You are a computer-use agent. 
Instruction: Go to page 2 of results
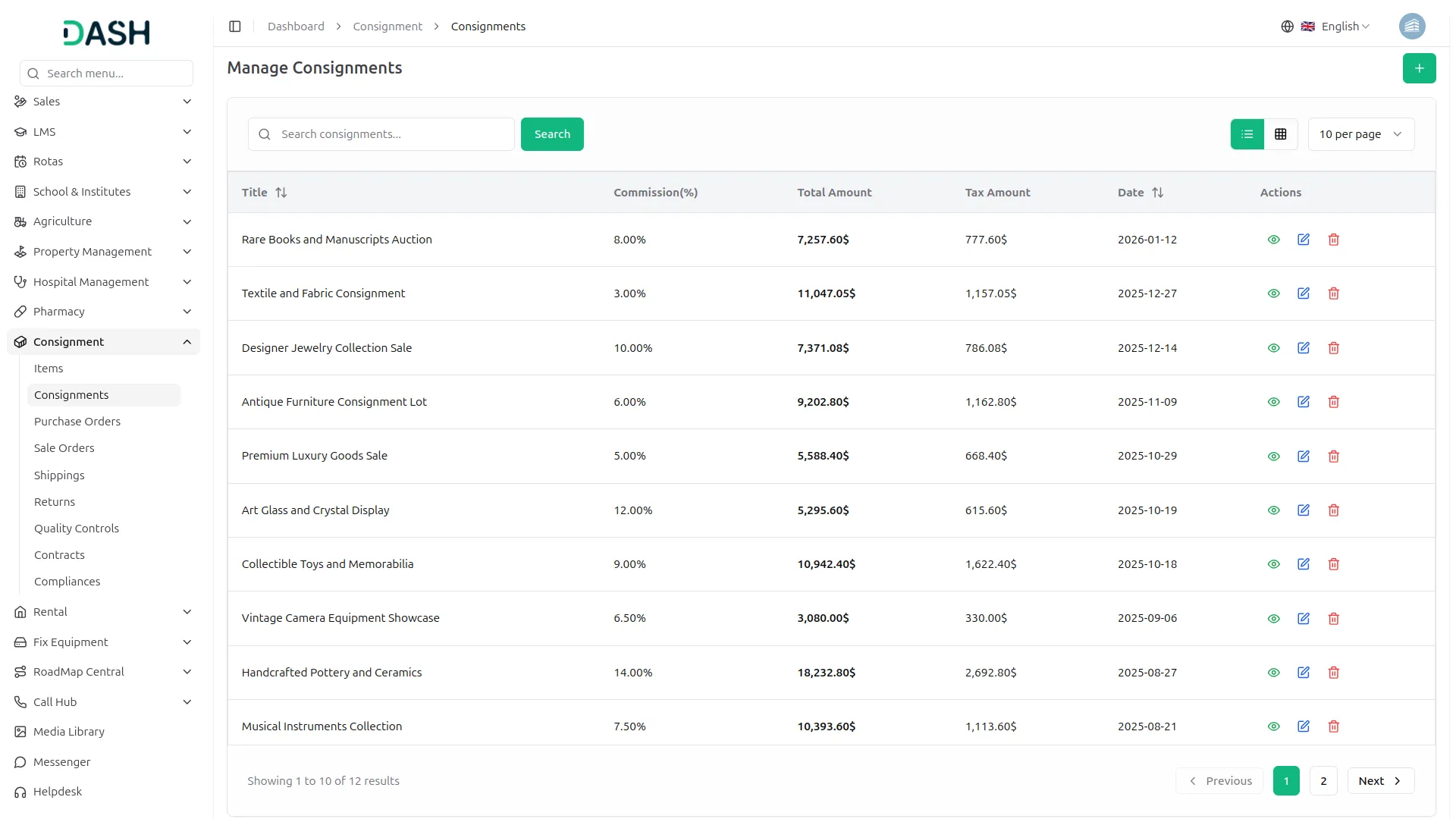click(1323, 780)
